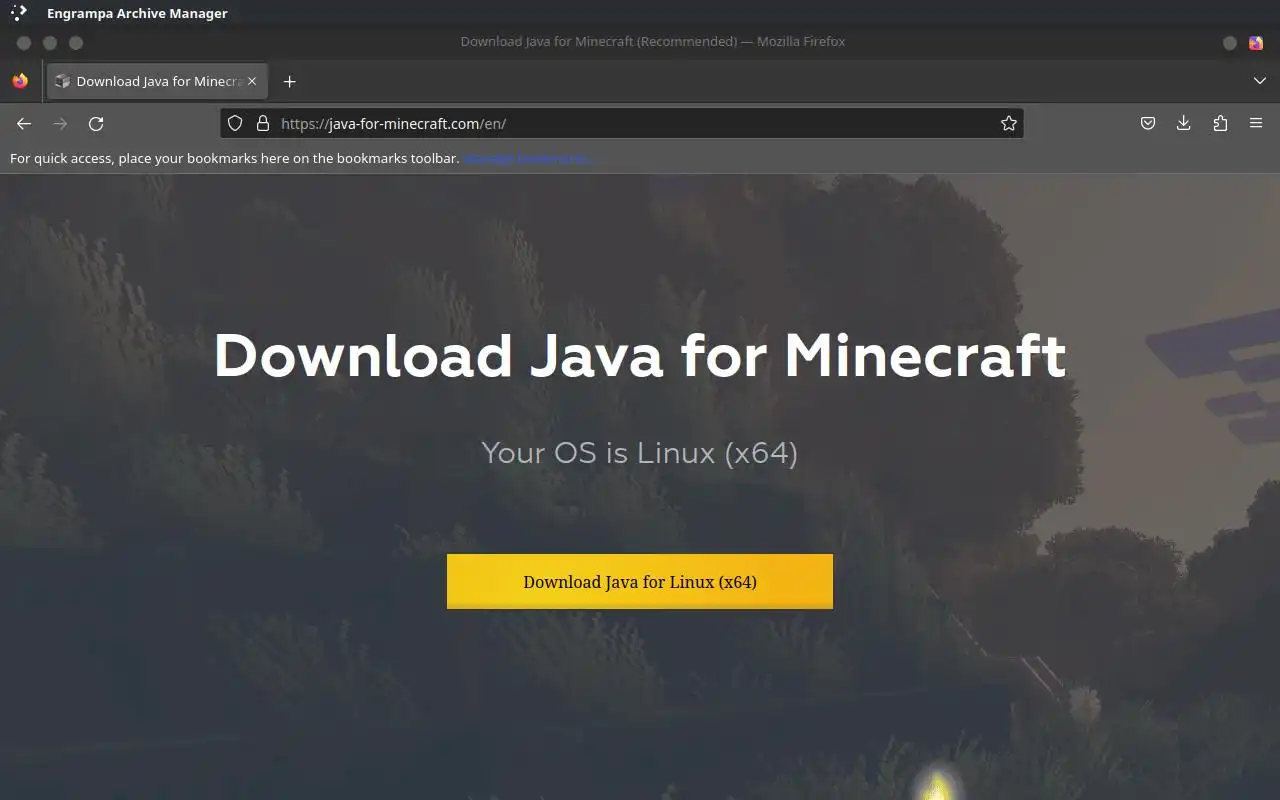Open the Firefox downloads panel
The image size is (1280, 800).
(x=1184, y=123)
